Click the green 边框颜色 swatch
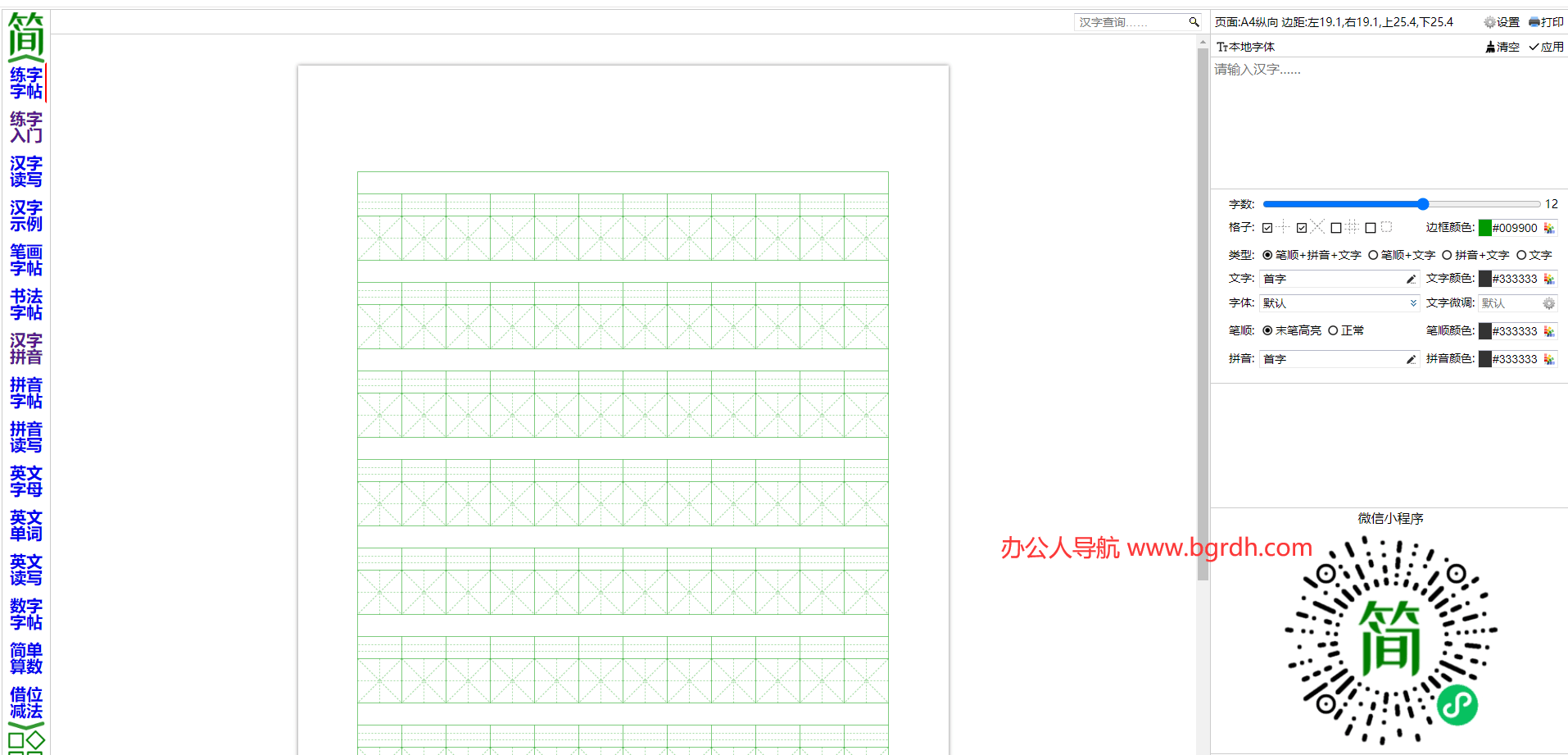The height and width of the screenshot is (755, 1568). tap(1484, 228)
